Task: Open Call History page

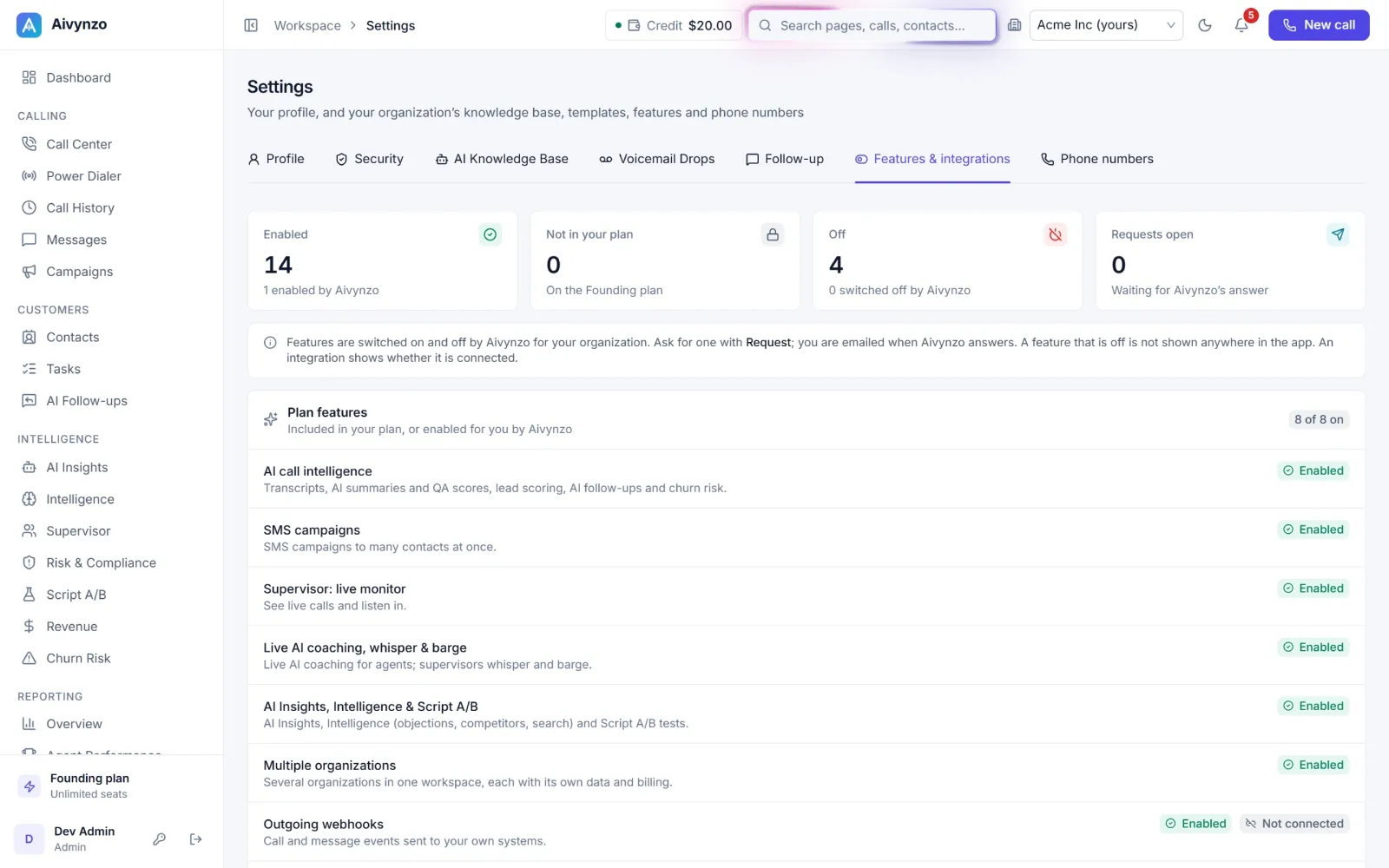Action: pyautogui.click(x=111, y=207)
